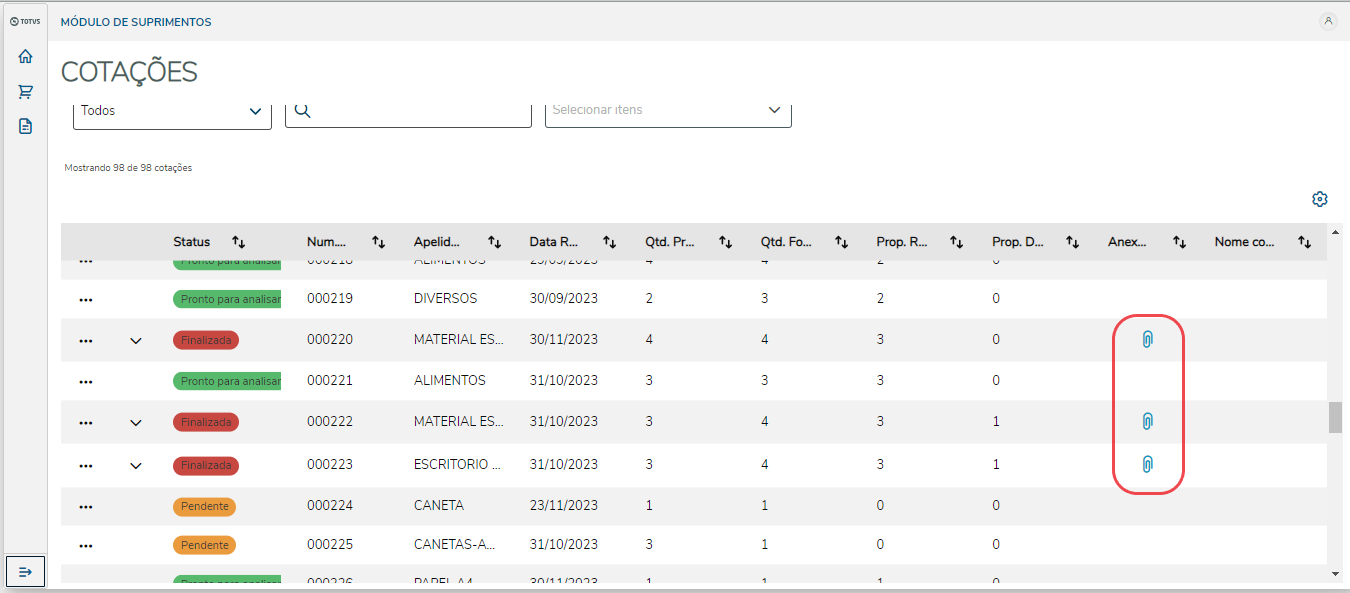
Task: Click the search magnifier icon
Action: [x=302, y=111]
